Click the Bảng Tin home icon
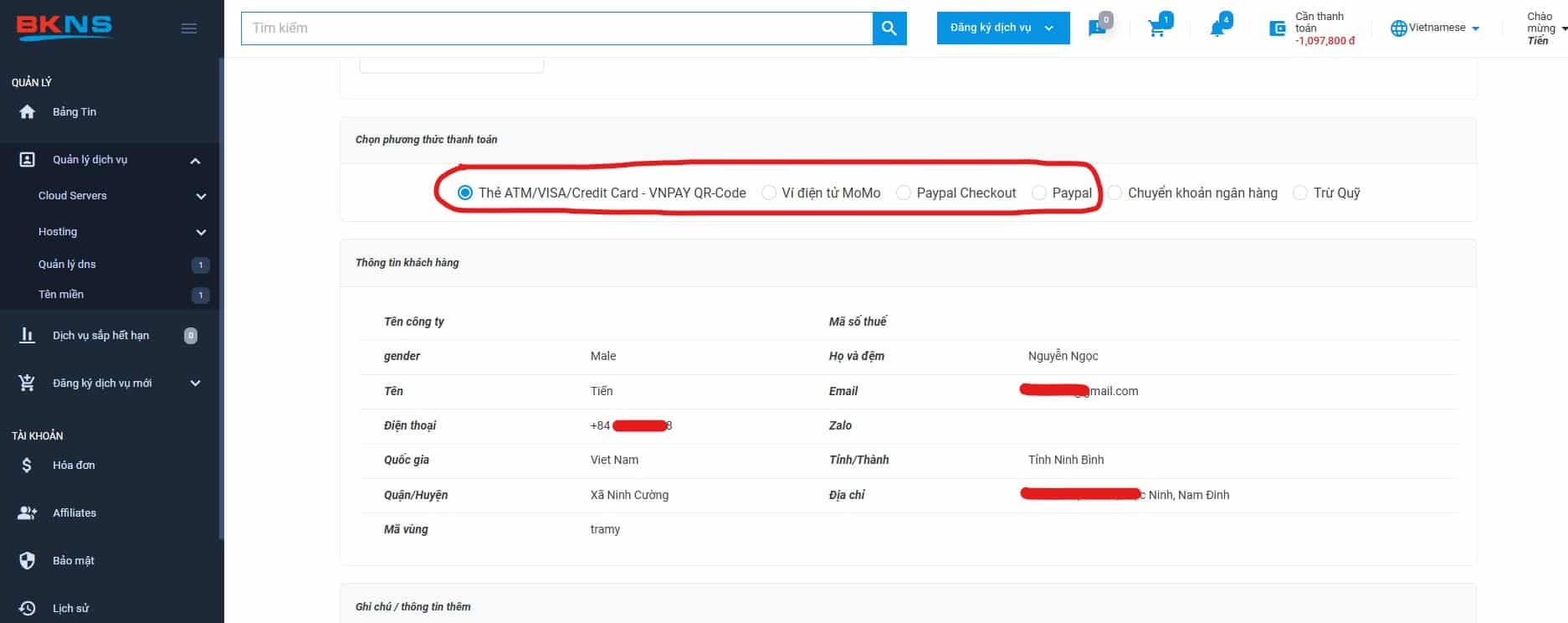1568x623 pixels. 28,112
